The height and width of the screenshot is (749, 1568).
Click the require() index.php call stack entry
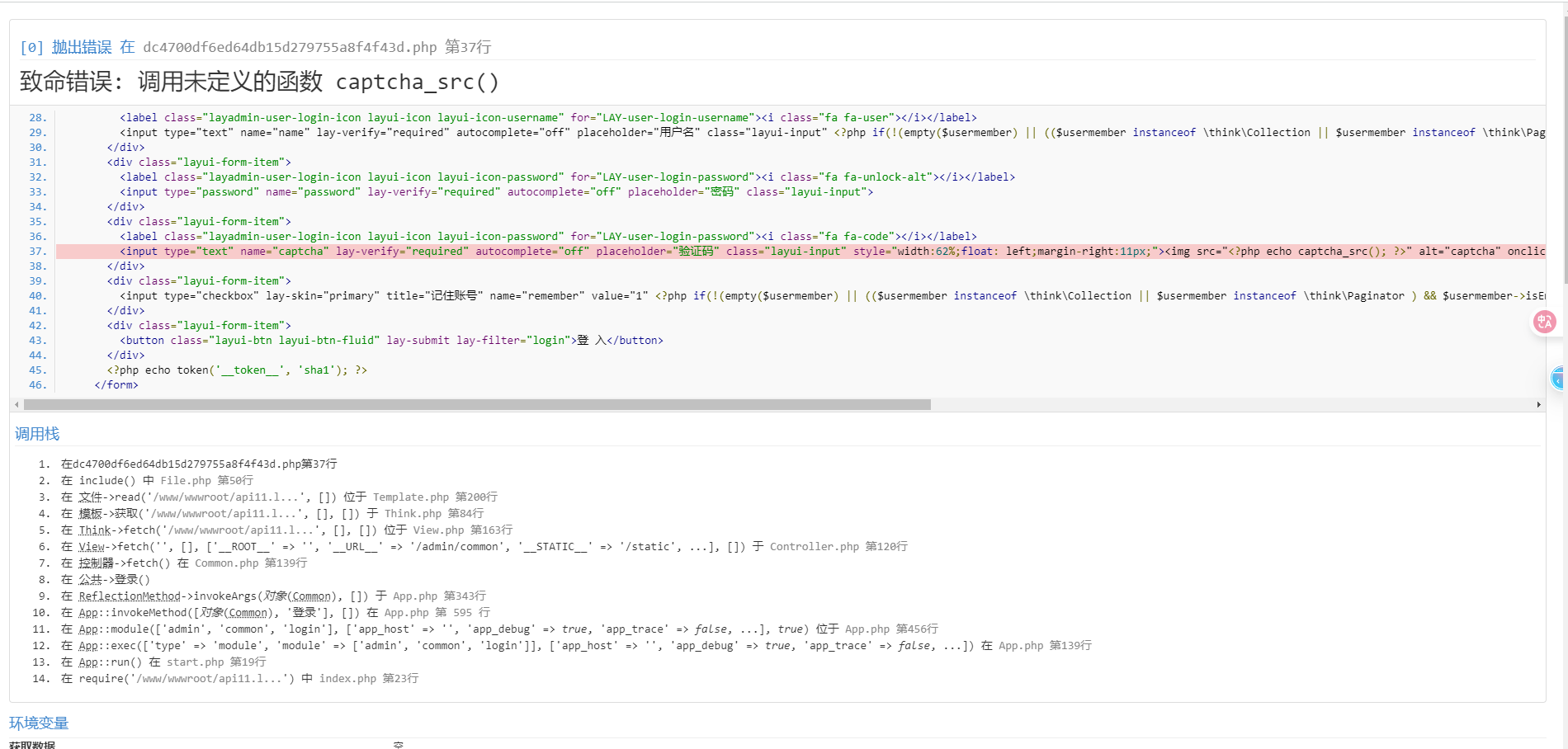click(239, 679)
